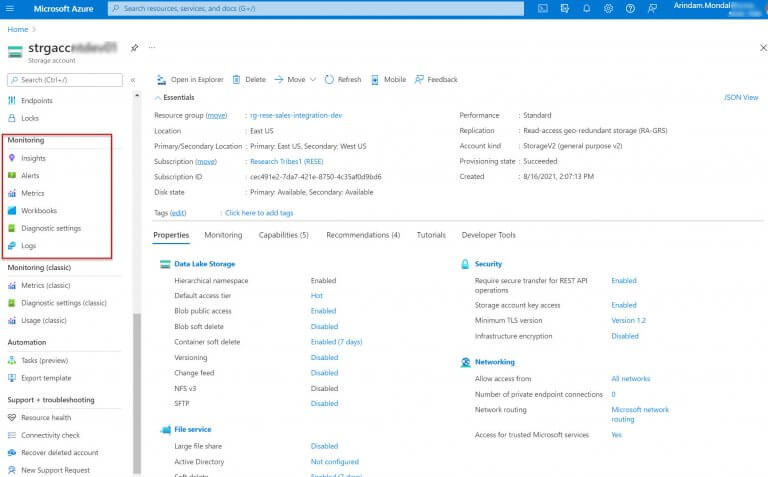Open Cloud Shell from the top bar
The height and width of the screenshot is (477, 768).
click(x=543, y=8)
